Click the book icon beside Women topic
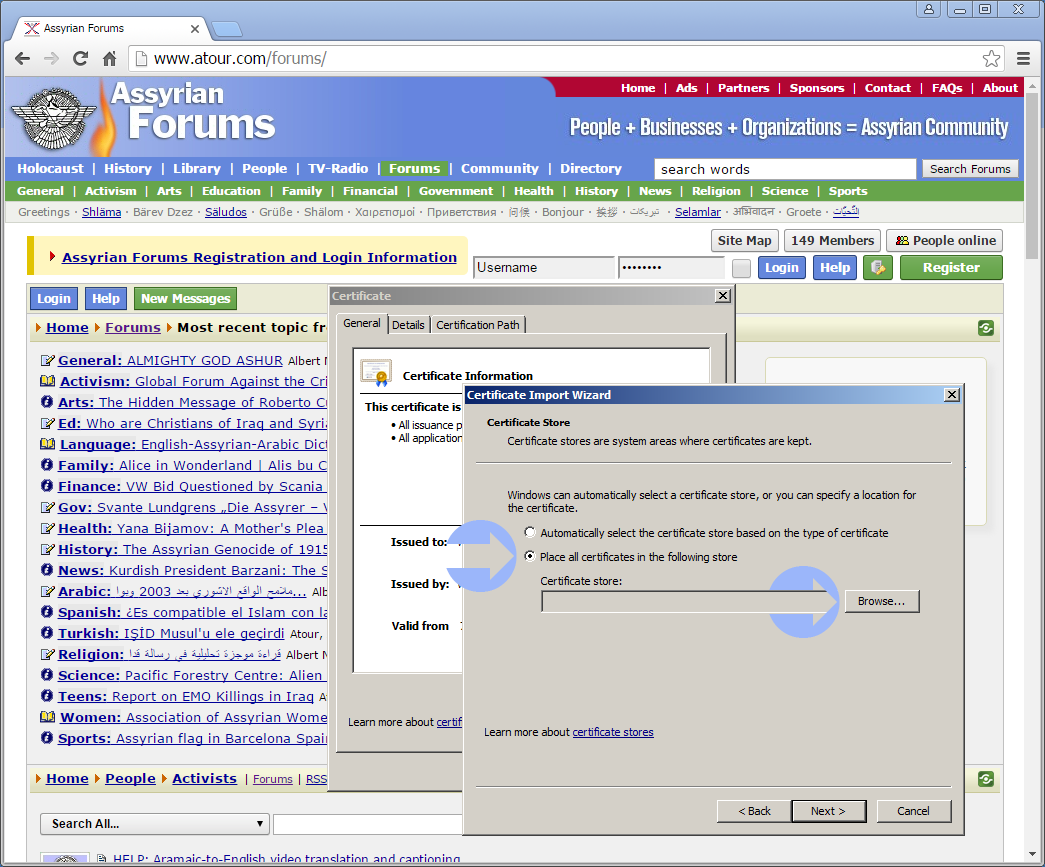The width and height of the screenshot is (1045, 867). (x=47, y=717)
